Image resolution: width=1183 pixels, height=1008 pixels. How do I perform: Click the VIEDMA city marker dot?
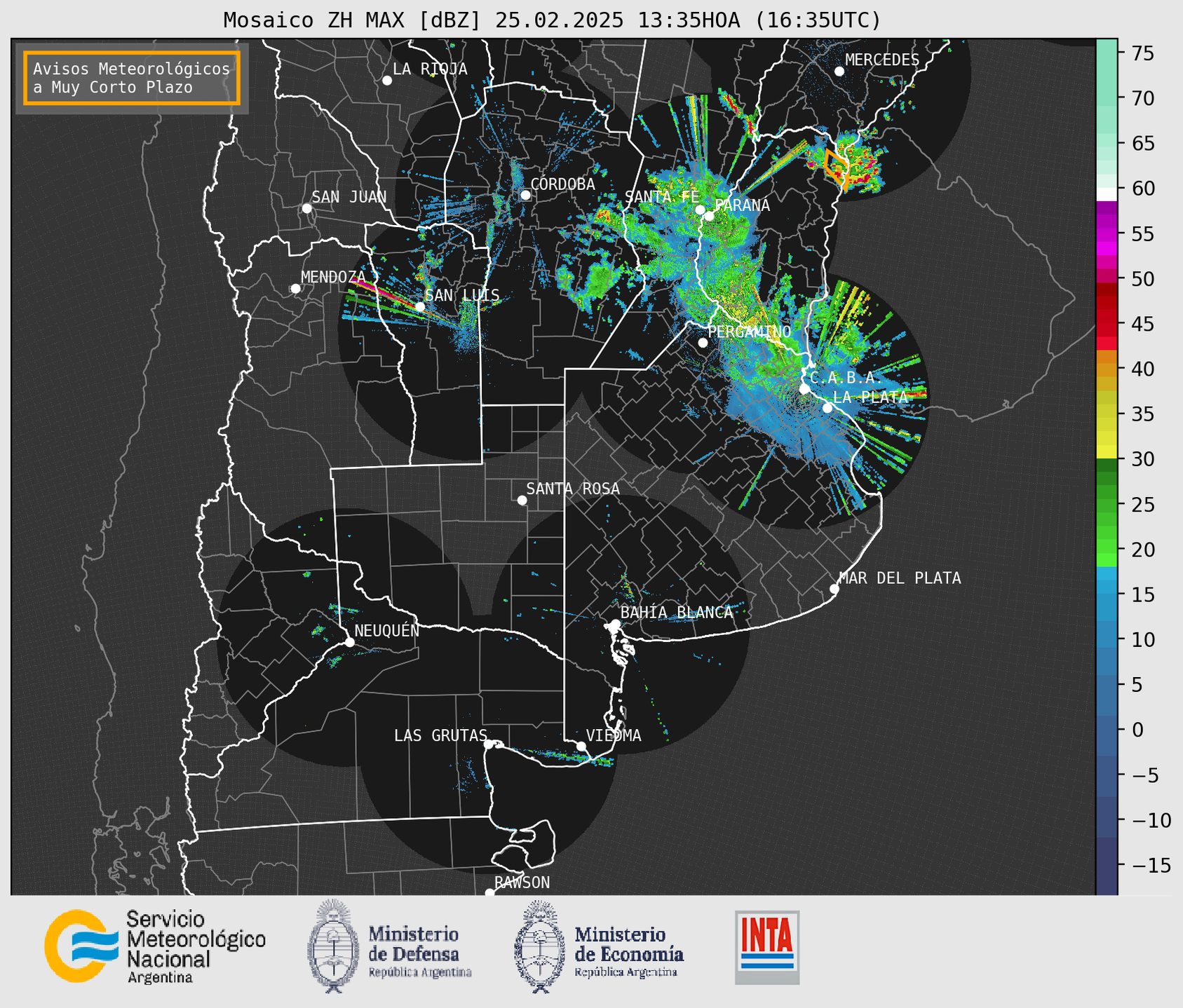[581, 746]
